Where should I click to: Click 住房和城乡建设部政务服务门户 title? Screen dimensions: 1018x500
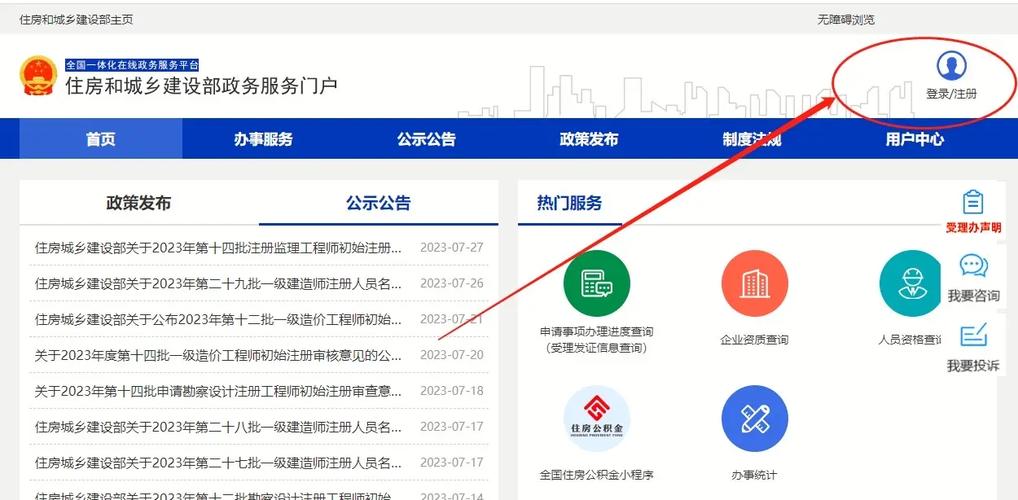point(201,85)
